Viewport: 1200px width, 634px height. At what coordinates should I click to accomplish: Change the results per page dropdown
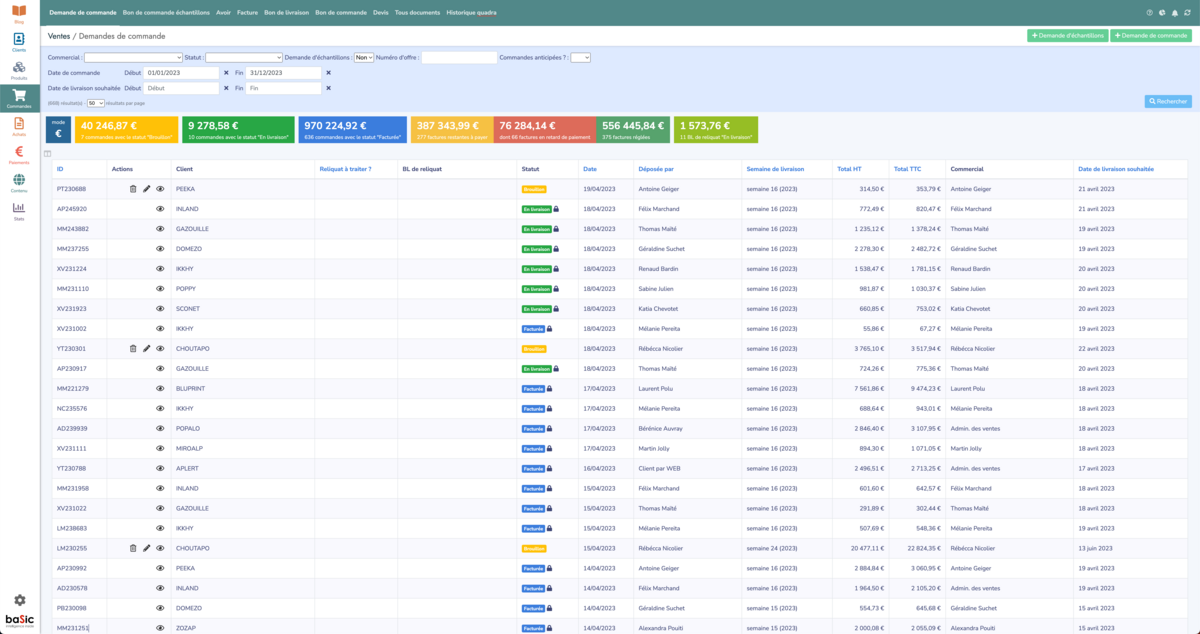pos(96,103)
